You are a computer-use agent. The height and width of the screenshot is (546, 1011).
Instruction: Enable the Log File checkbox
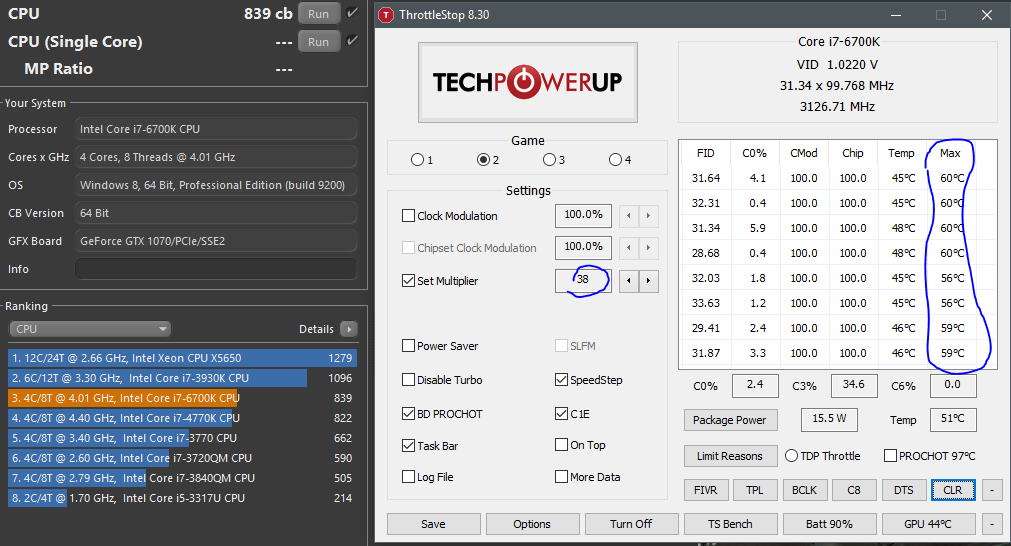(x=408, y=477)
